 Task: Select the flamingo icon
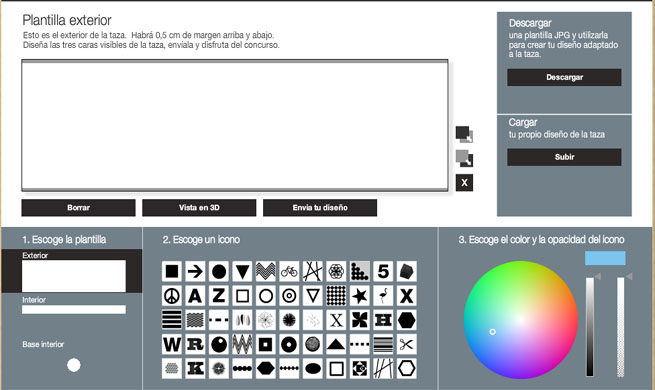383,296
